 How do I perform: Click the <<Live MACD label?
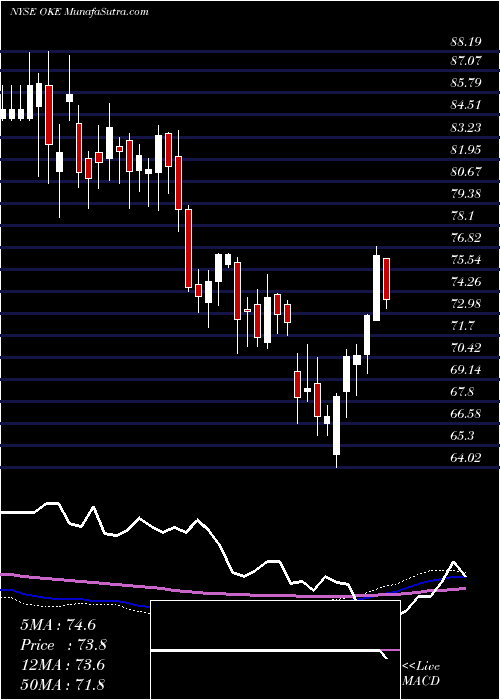coord(421,674)
